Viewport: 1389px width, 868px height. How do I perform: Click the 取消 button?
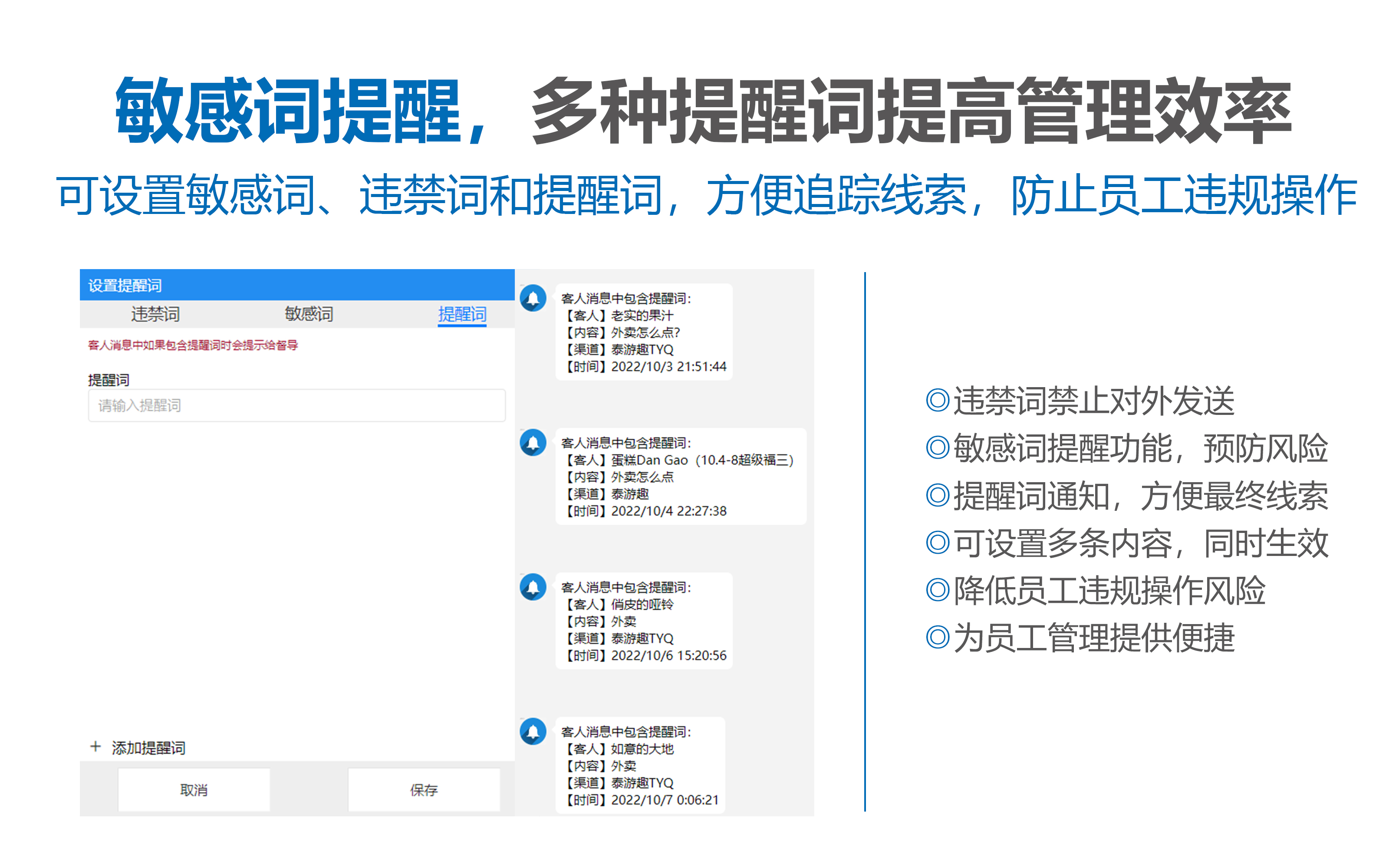click(194, 789)
